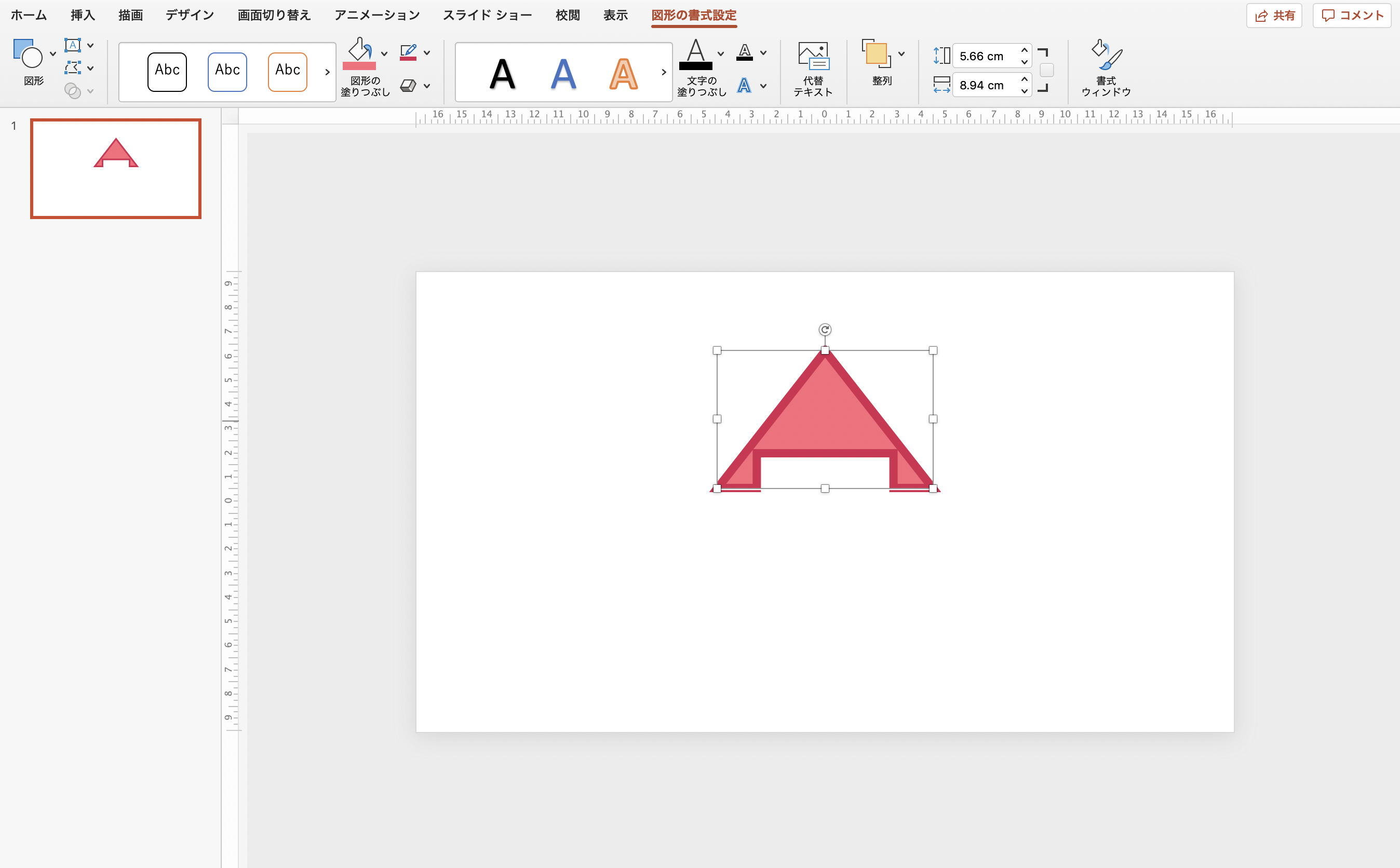
Task: Click the コメント button
Action: tap(1352, 16)
